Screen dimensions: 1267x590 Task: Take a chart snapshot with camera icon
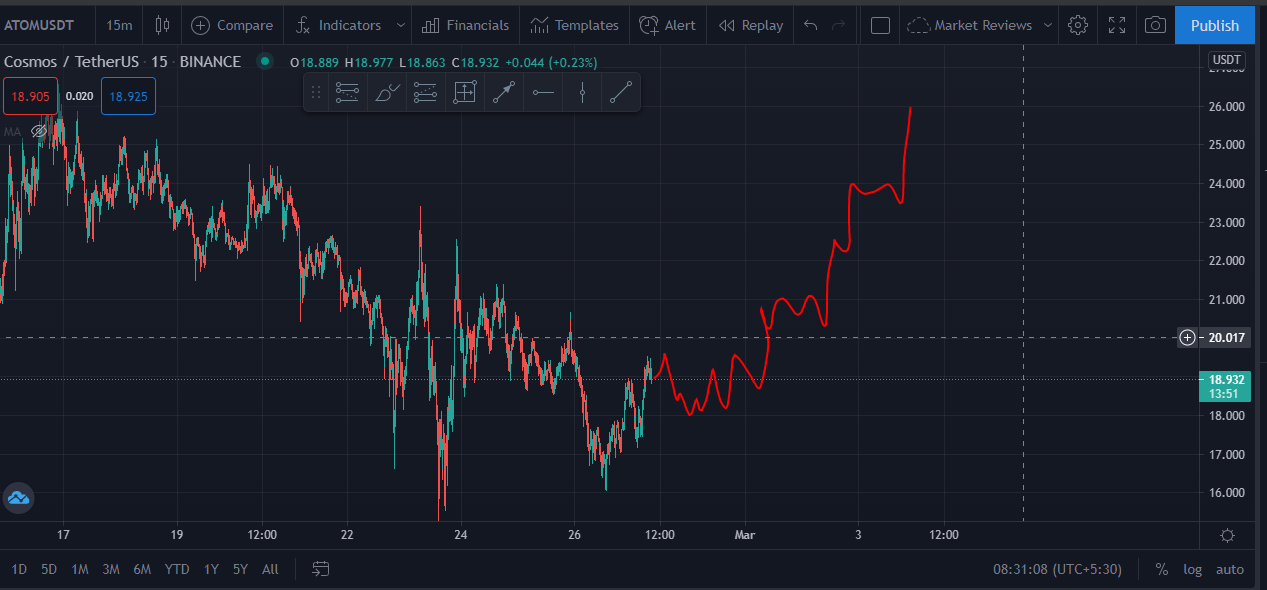click(1155, 25)
